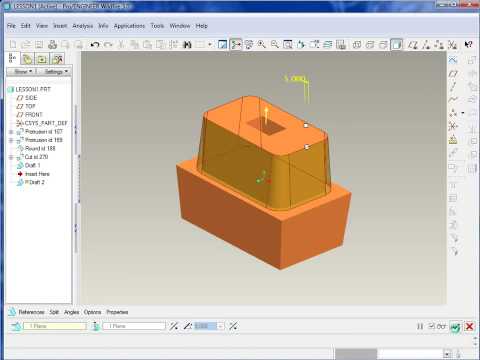The image size is (480, 360).
Task: Toggle the wireframe display icon
Action: 357,44
